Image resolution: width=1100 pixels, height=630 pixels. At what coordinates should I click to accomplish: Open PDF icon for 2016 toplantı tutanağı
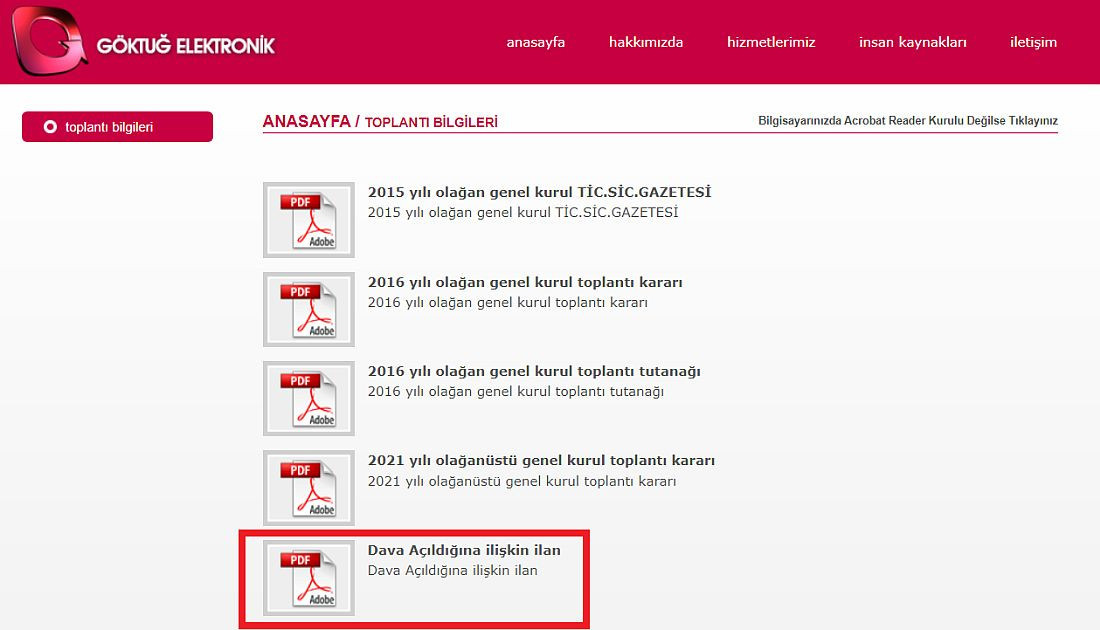pos(309,398)
